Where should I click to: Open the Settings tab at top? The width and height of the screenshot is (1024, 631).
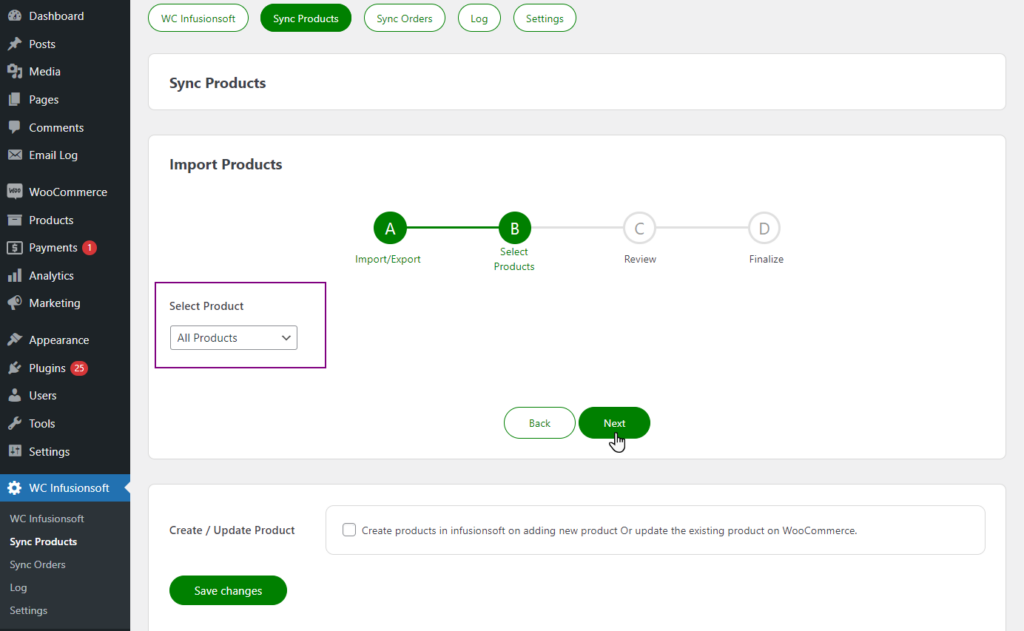point(545,18)
